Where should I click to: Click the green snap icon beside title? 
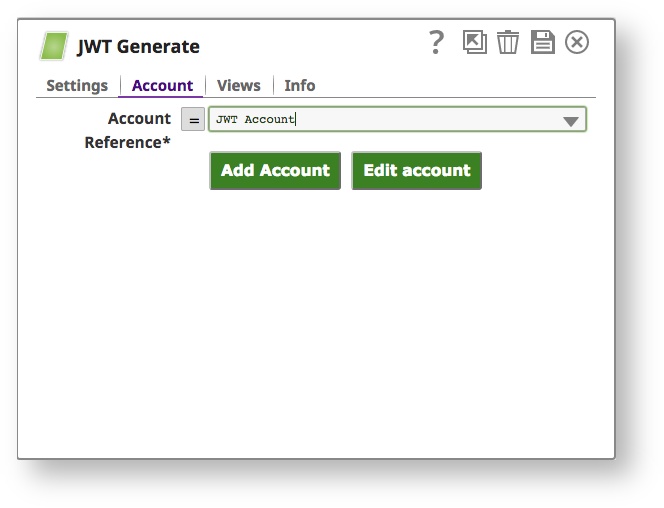point(54,46)
